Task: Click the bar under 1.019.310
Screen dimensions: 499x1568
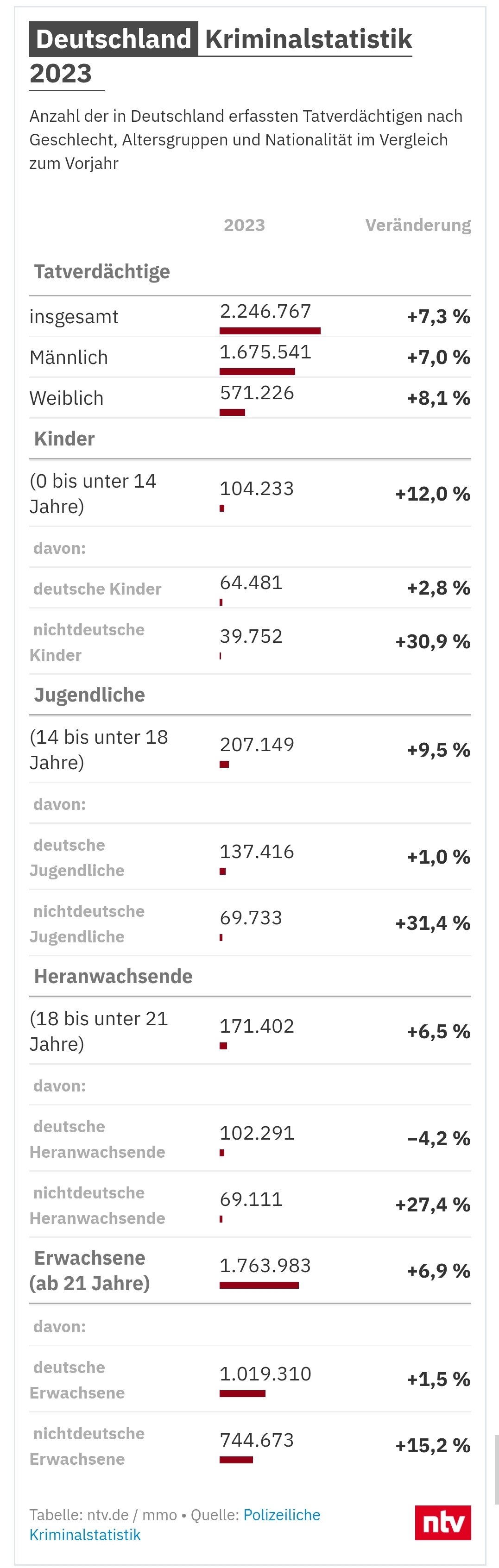Action: (242, 1393)
